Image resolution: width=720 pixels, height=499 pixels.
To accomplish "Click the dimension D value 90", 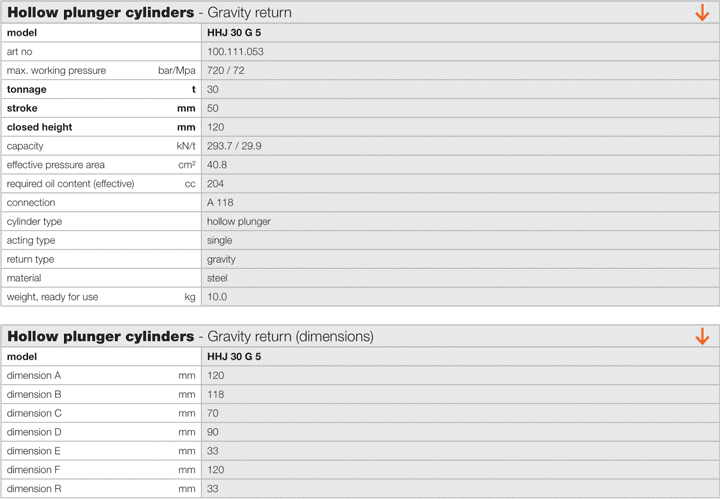I will (x=213, y=432).
